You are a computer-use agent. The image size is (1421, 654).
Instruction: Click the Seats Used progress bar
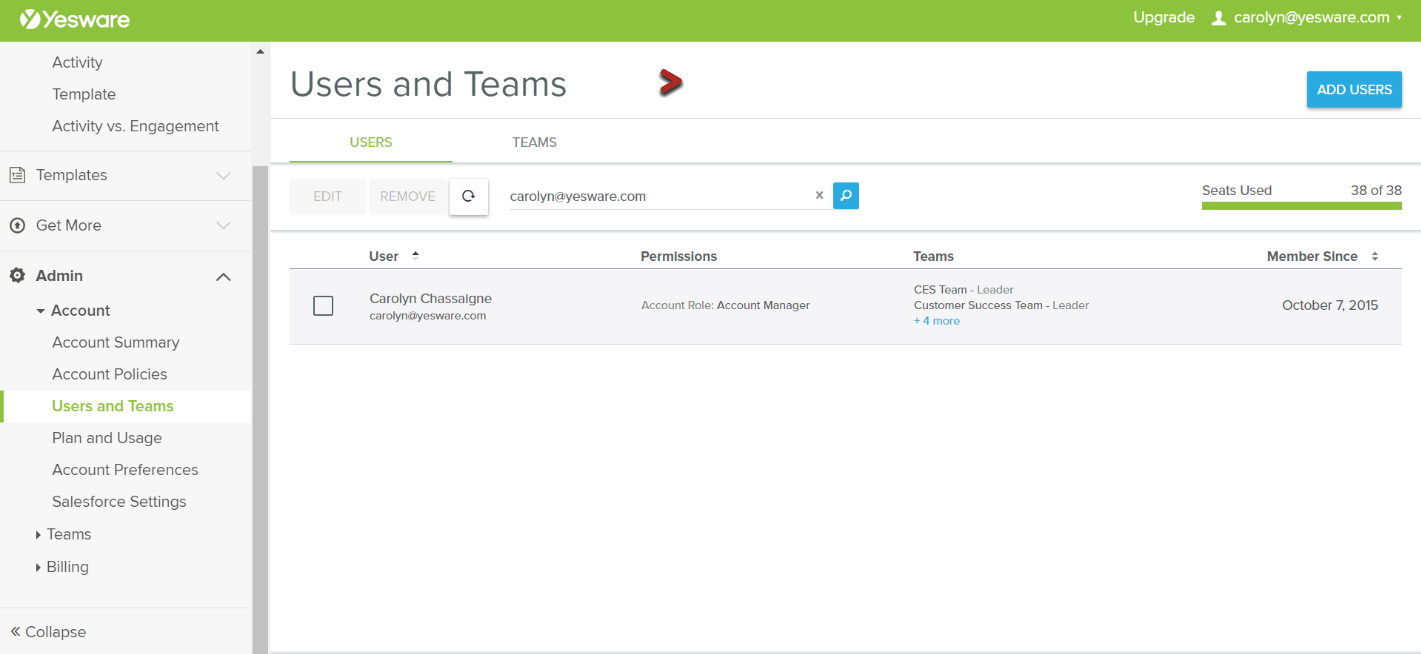point(1302,206)
